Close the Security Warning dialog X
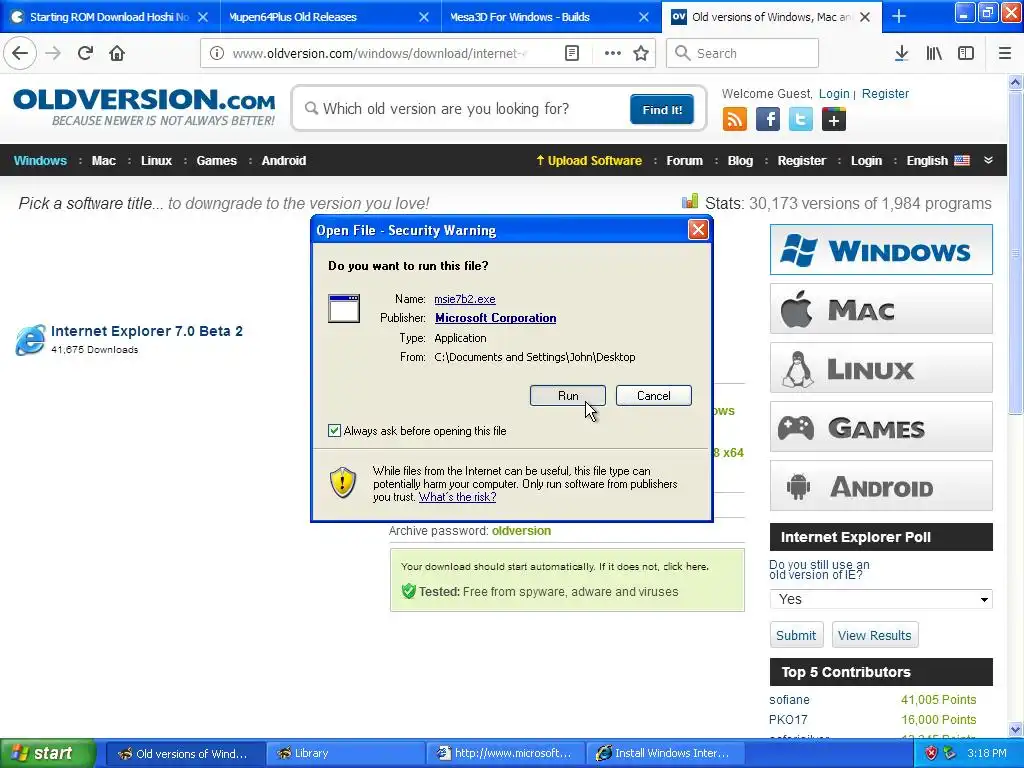 (x=698, y=230)
